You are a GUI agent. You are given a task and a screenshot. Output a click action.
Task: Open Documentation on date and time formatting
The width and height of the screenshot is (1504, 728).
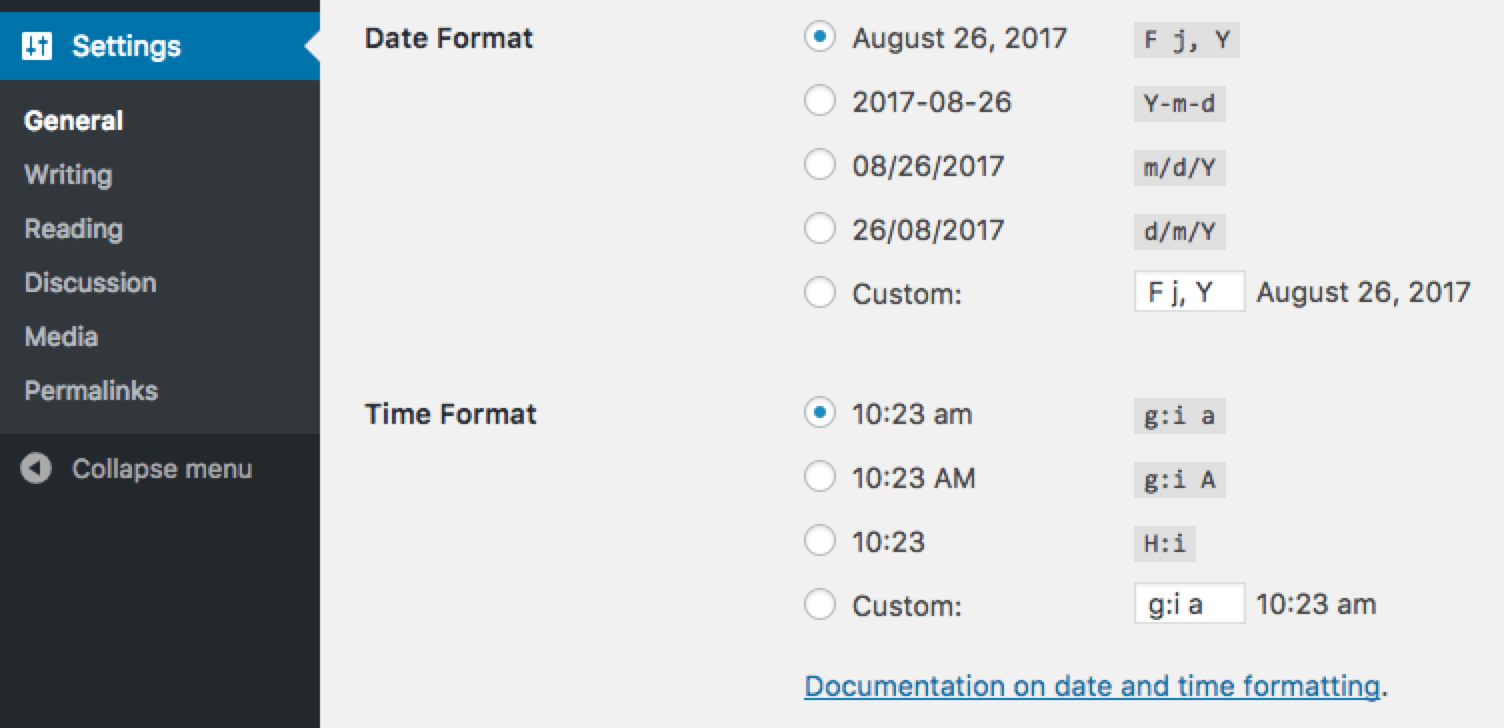coord(1092,686)
